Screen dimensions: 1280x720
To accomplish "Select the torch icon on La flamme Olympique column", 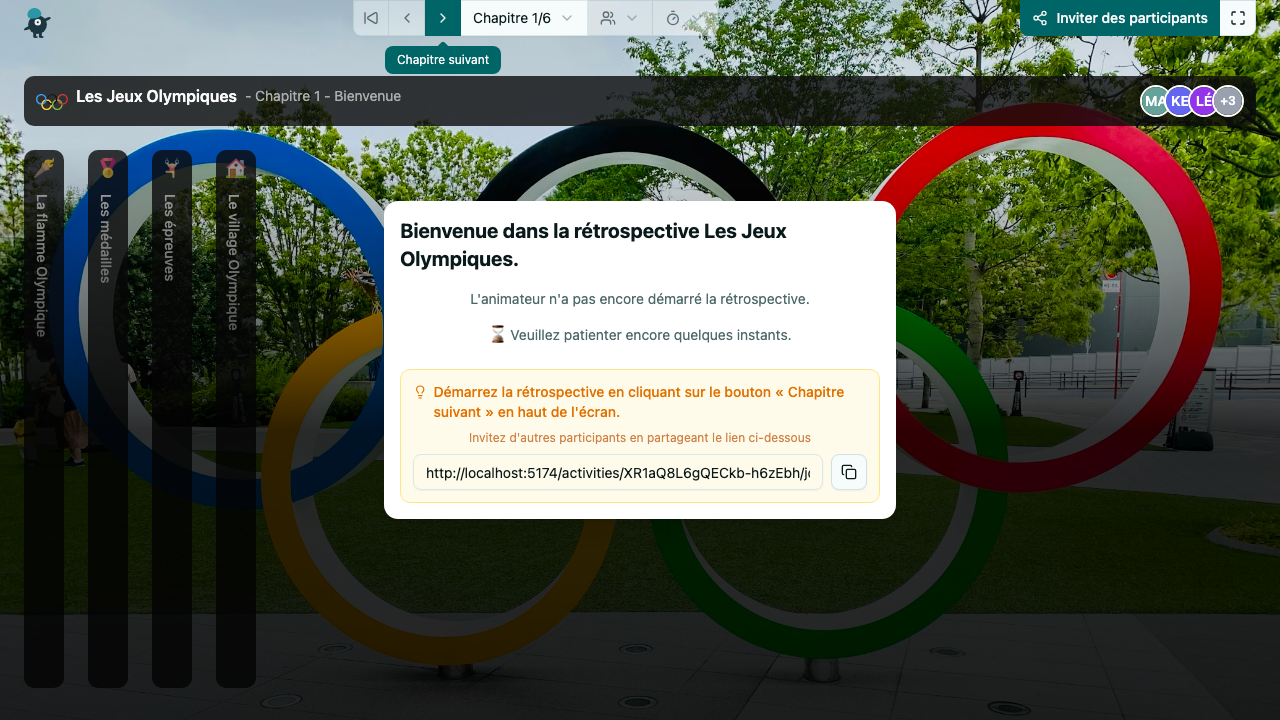I will point(44,165).
